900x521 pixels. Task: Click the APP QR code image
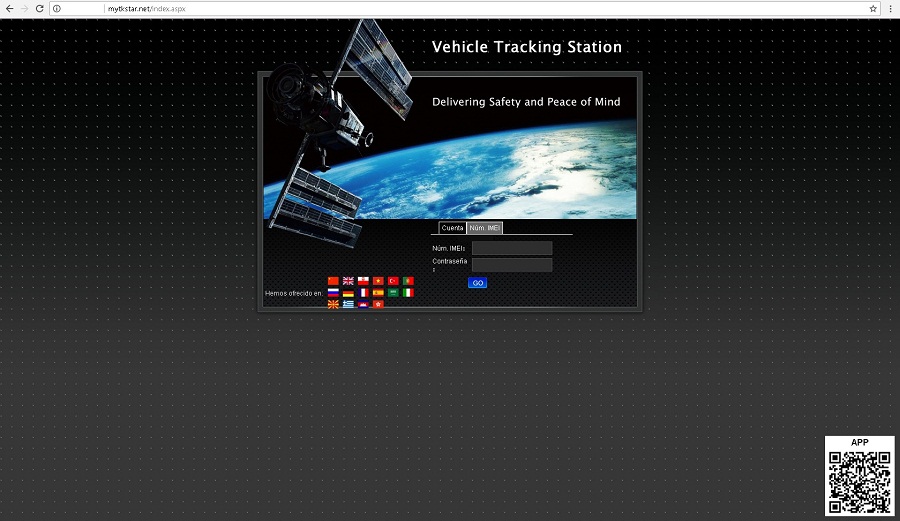(859, 482)
